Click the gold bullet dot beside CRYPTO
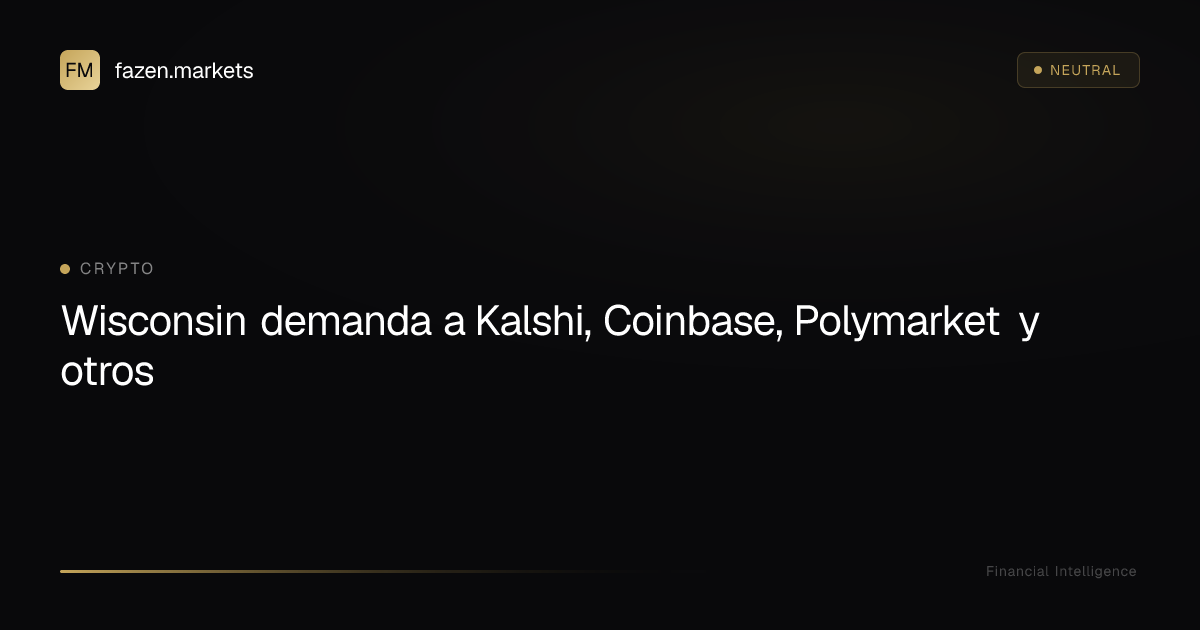The height and width of the screenshot is (630, 1200). click(x=65, y=269)
